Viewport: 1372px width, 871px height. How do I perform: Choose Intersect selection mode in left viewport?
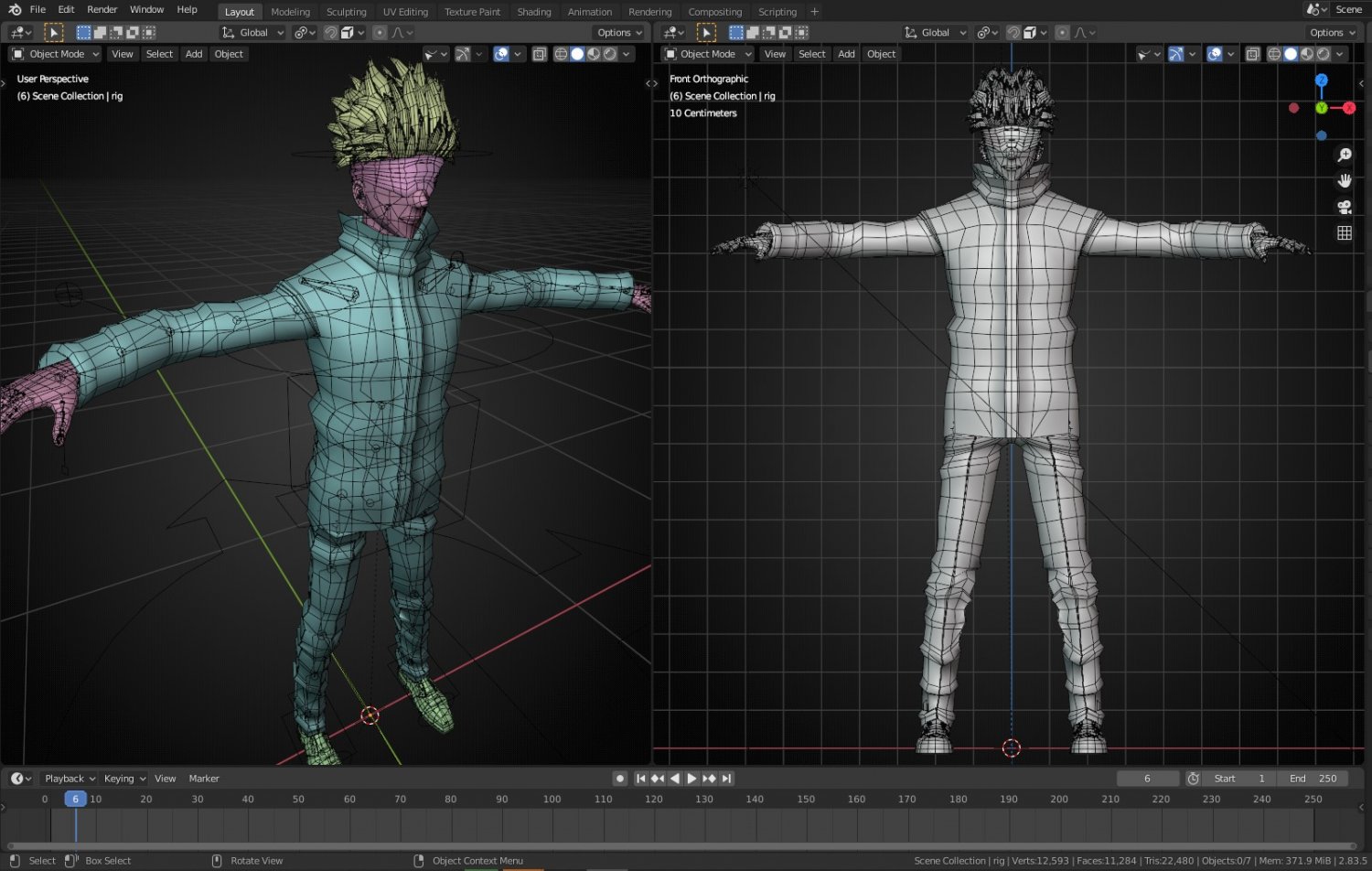[x=149, y=33]
